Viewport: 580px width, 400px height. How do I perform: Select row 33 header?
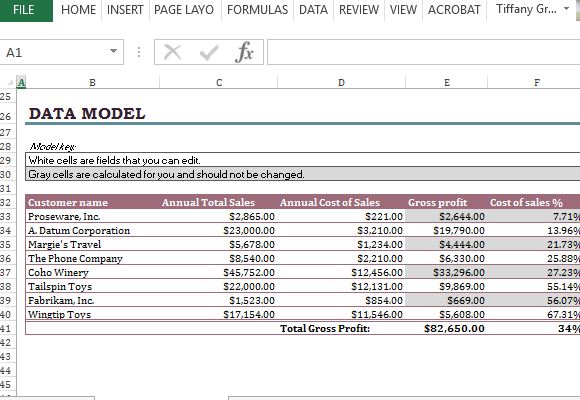click(x=7, y=216)
